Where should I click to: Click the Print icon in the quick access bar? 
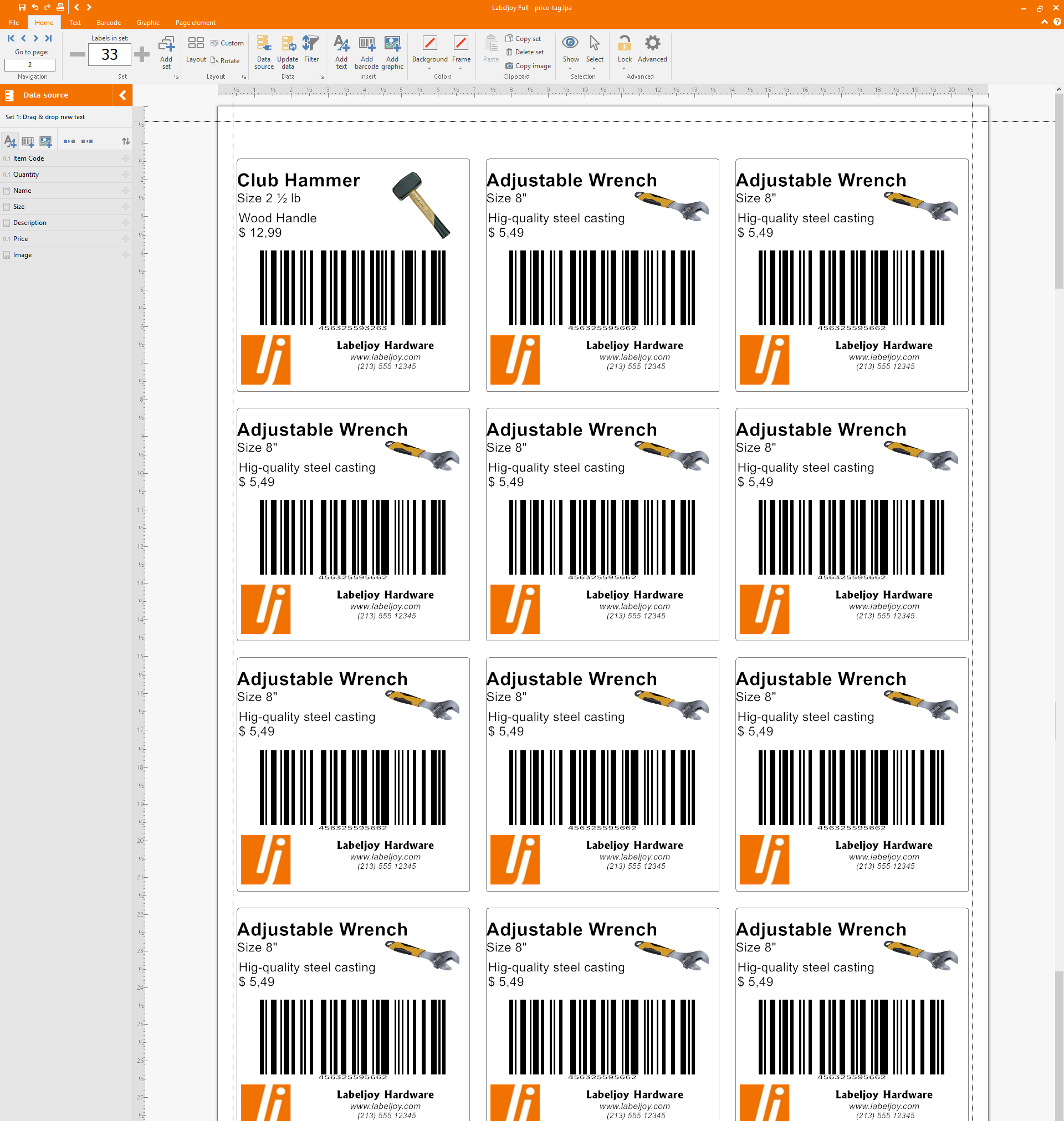(60, 7)
